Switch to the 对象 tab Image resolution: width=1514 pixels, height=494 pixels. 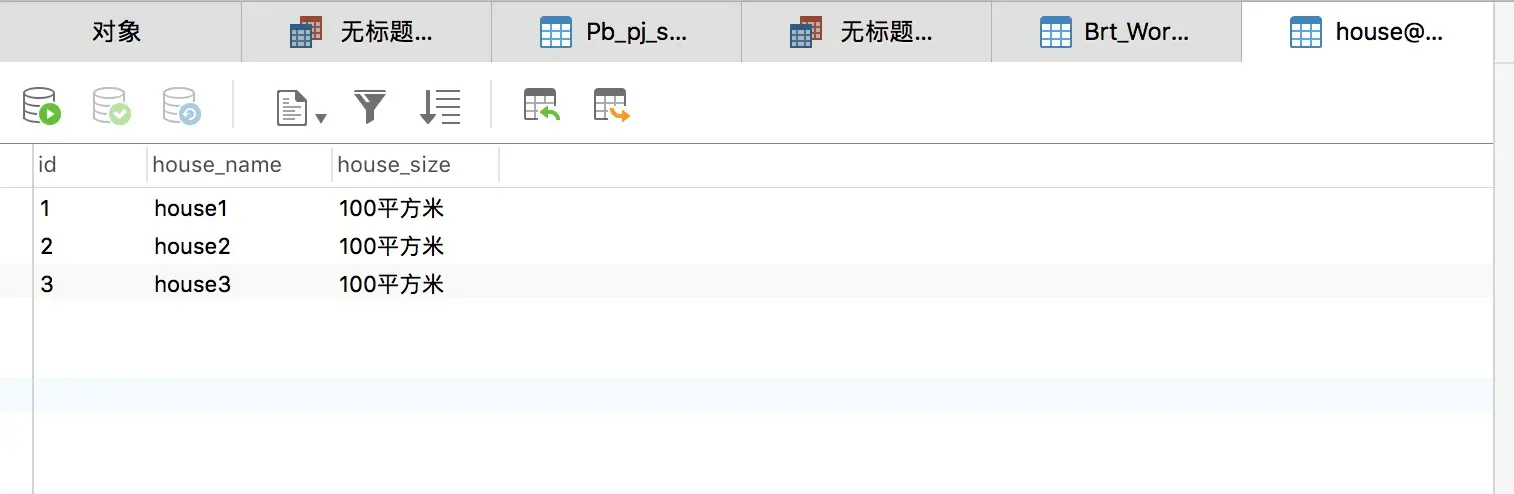click(x=120, y=32)
